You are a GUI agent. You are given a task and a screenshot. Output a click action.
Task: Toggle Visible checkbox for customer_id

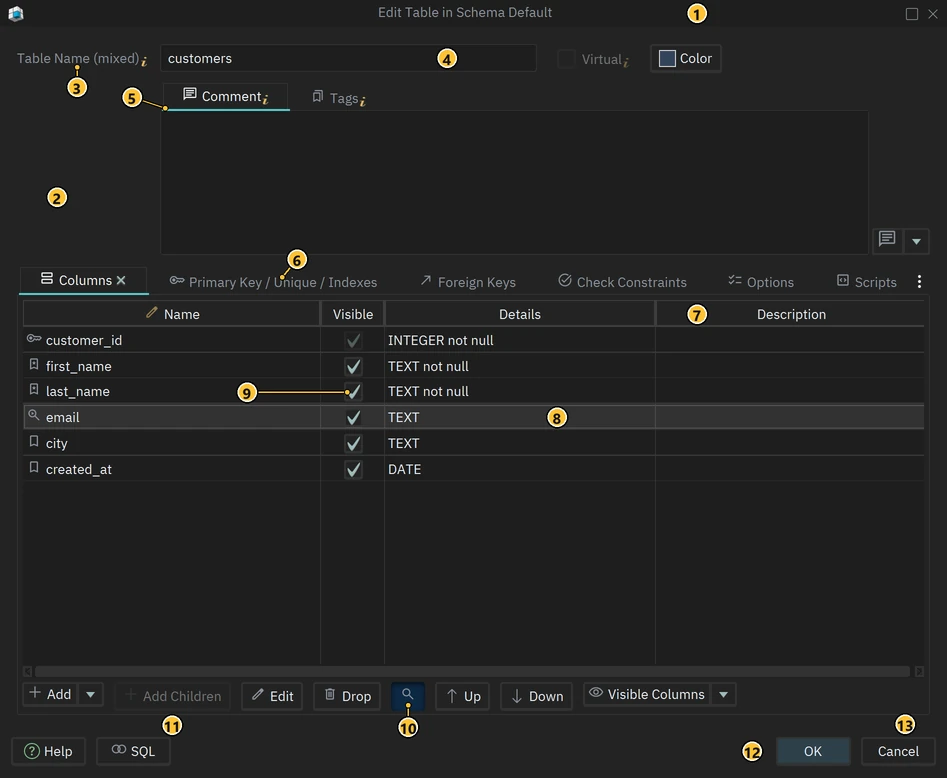(353, 341)
